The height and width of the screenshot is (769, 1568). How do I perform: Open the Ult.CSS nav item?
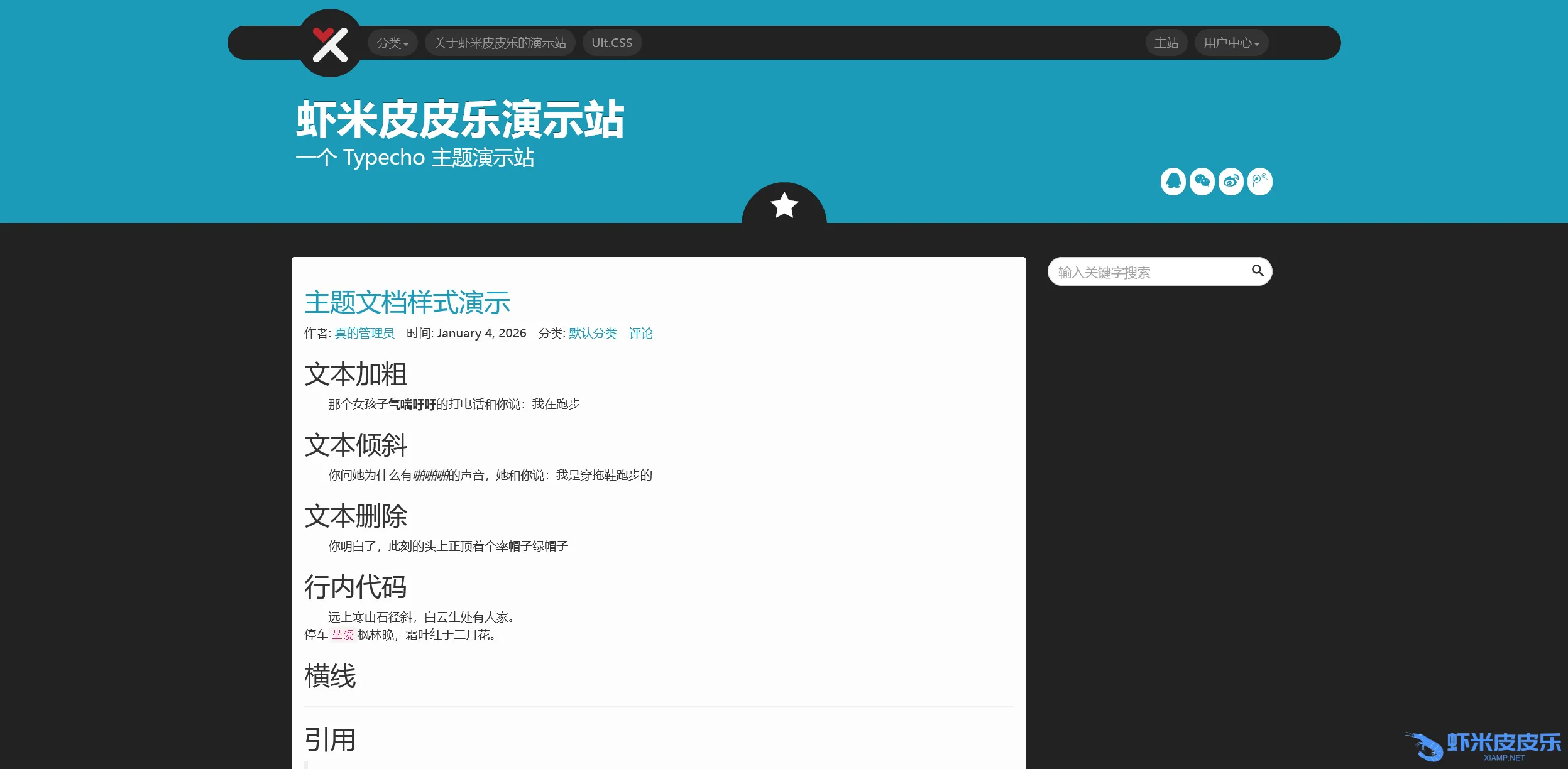pos(611,43)
